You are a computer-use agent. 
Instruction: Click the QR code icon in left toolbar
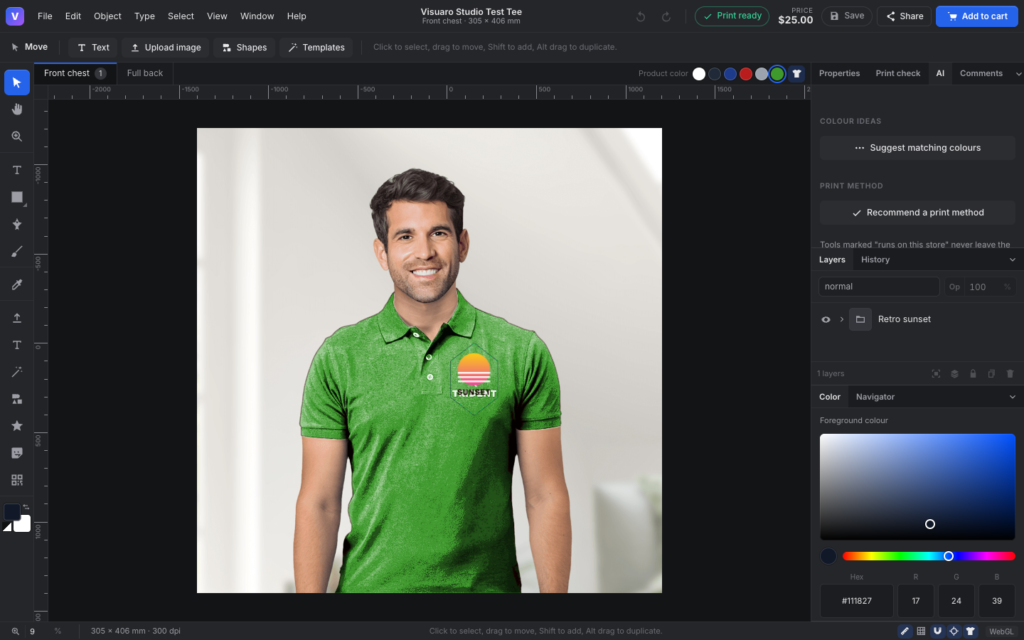(x=17, y=480)
